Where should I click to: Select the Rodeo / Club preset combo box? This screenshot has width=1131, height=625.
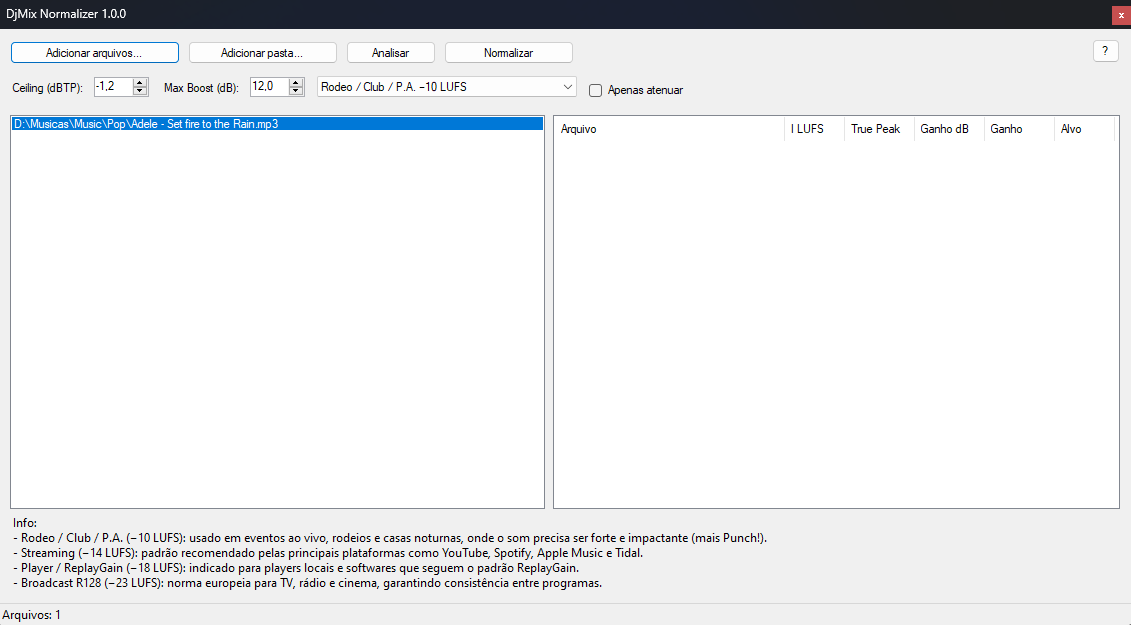(x=440, y=87)
